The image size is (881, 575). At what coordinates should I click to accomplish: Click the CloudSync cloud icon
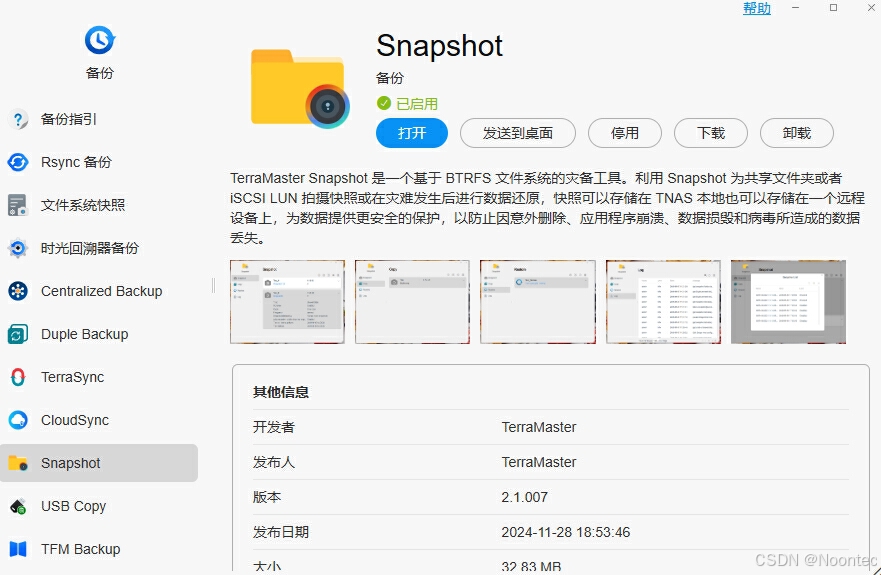(18, 420)
